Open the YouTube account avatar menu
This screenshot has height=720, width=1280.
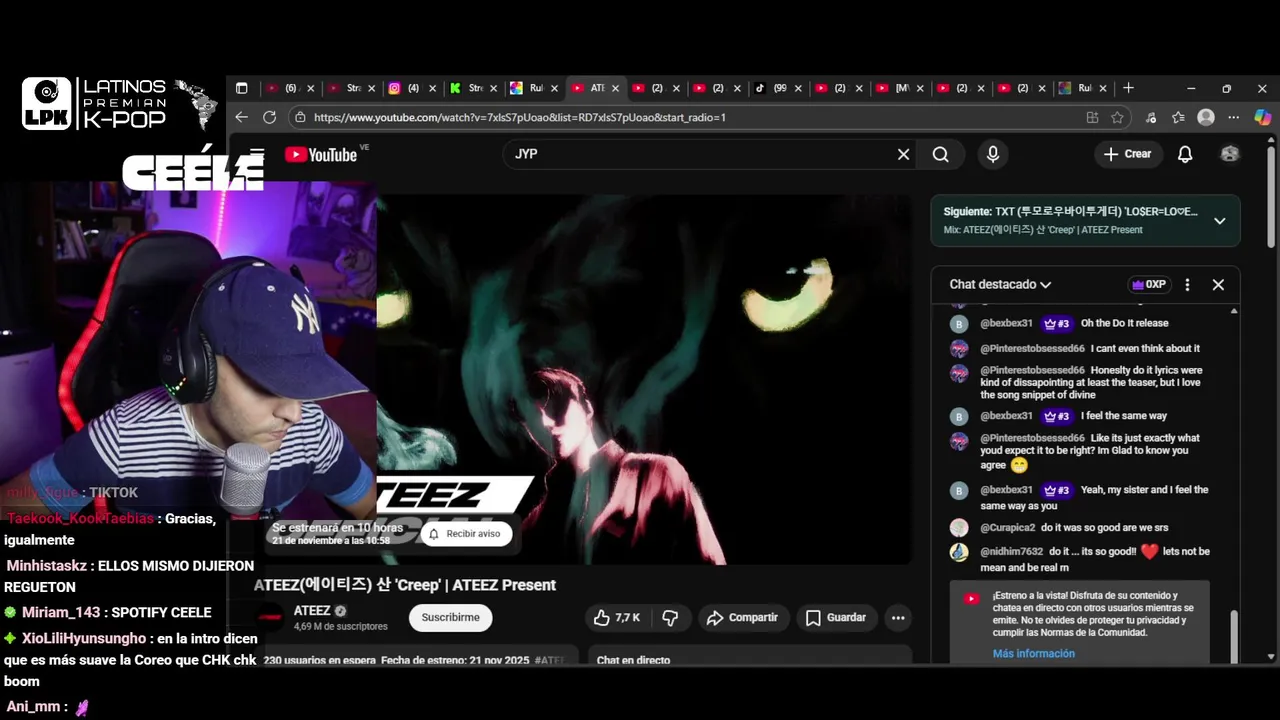pos(1230,154)
